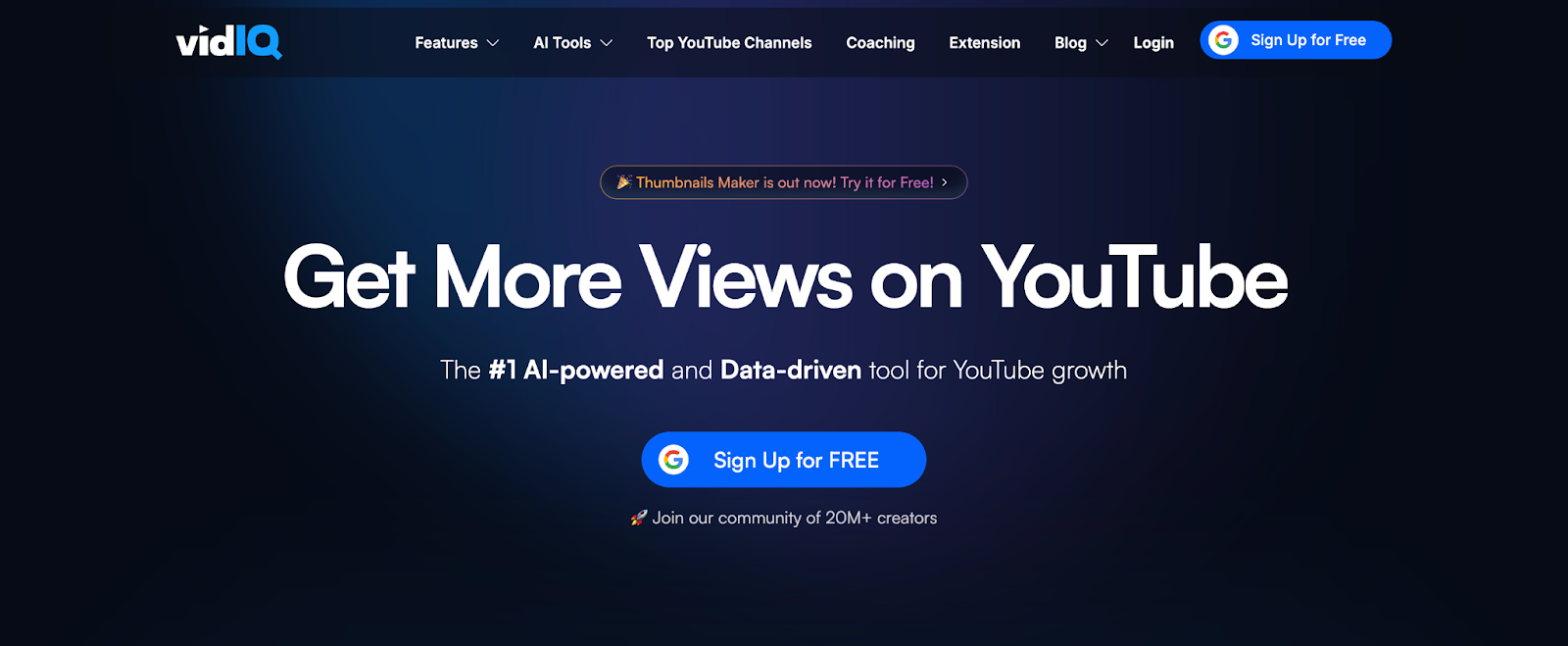Expand the AI Tools chevron arrow
Viewport: 1568px width, 646px height.
tap(607, 43)
